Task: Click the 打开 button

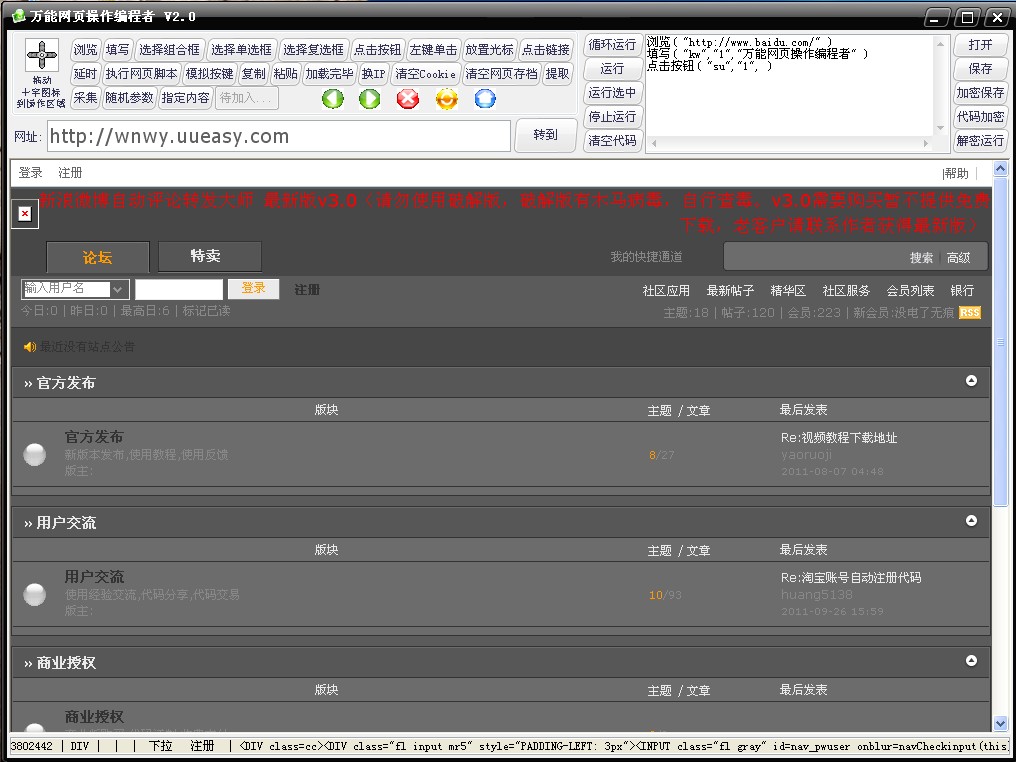Action: click(980, 45)
